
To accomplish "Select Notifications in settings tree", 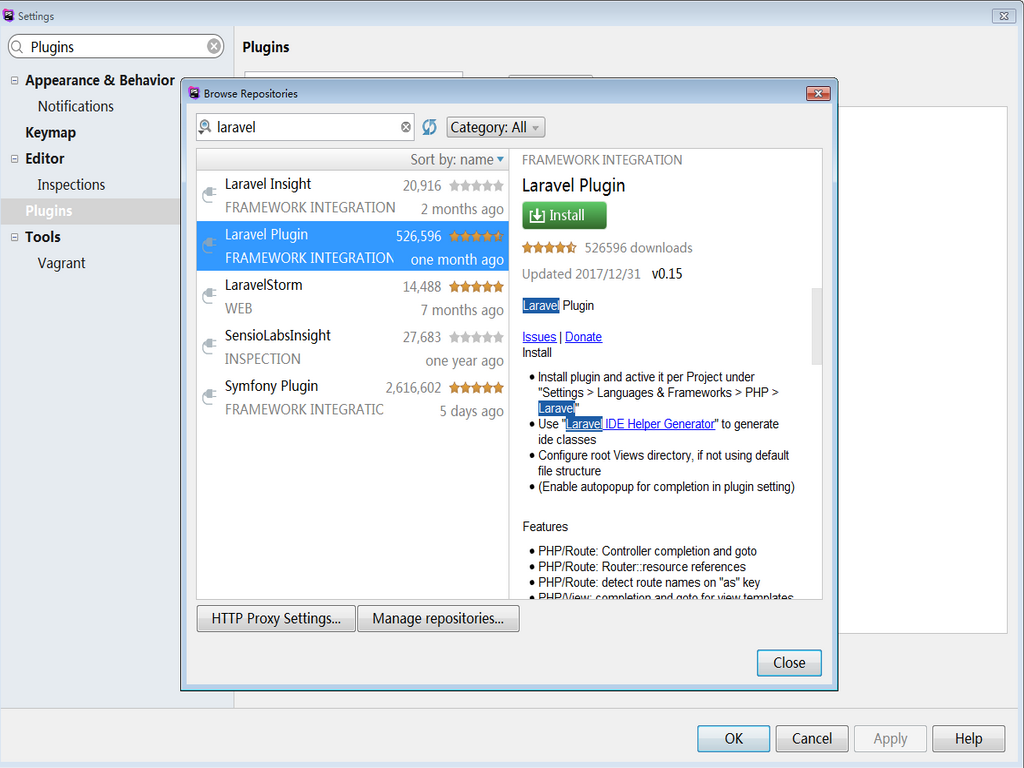I will [x=76, y=106].
